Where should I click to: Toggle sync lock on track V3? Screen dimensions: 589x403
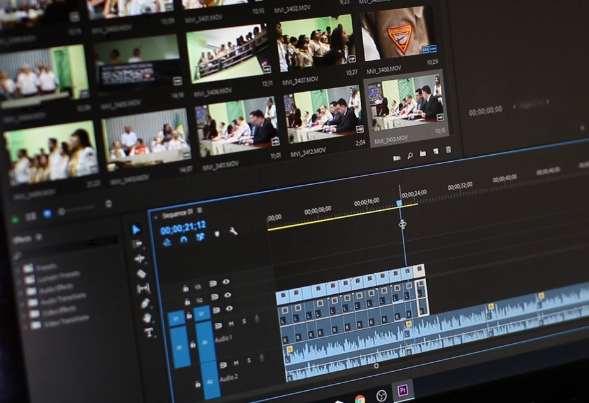(213, 283)
